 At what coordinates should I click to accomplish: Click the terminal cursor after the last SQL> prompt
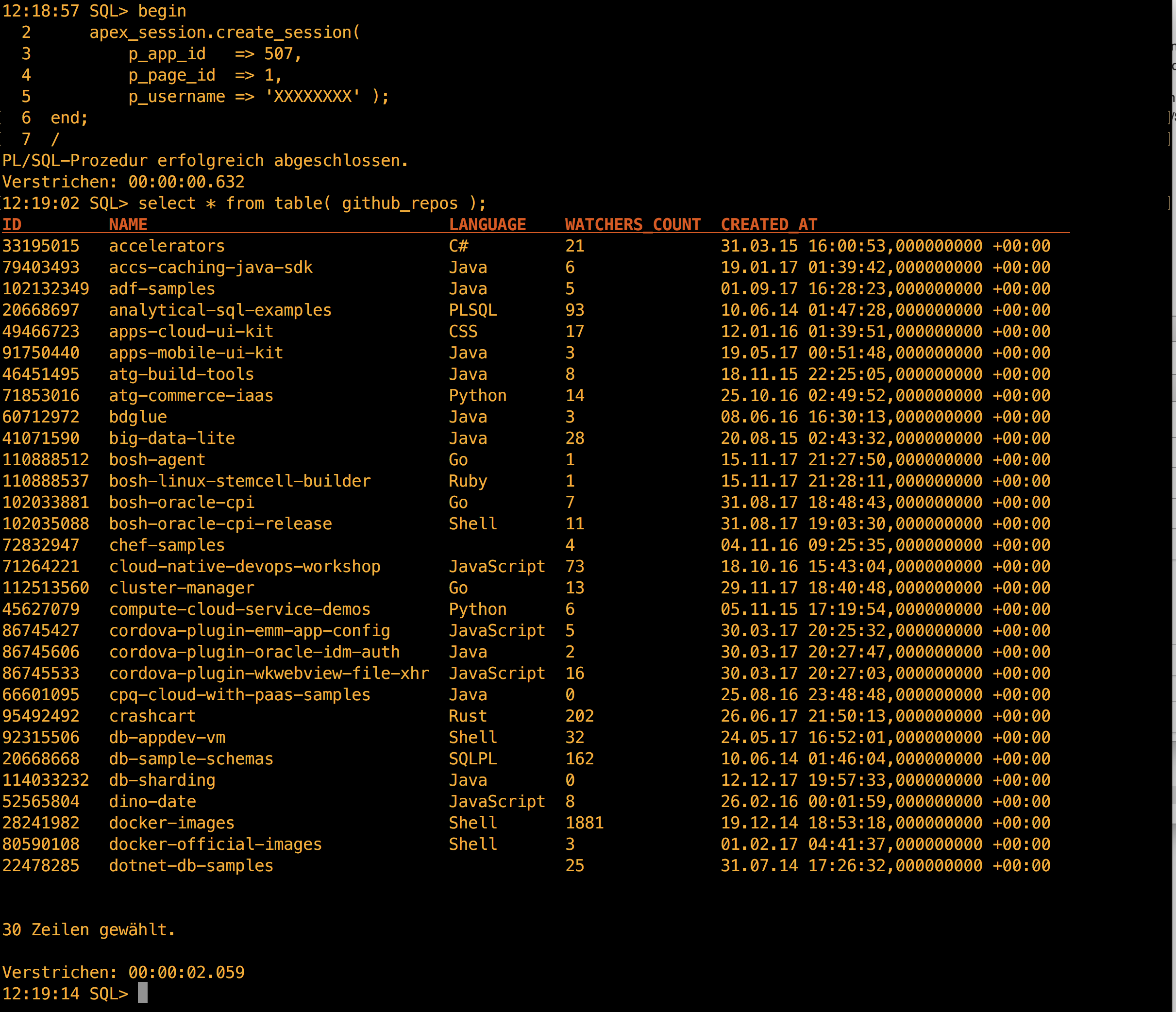point(142,993)
